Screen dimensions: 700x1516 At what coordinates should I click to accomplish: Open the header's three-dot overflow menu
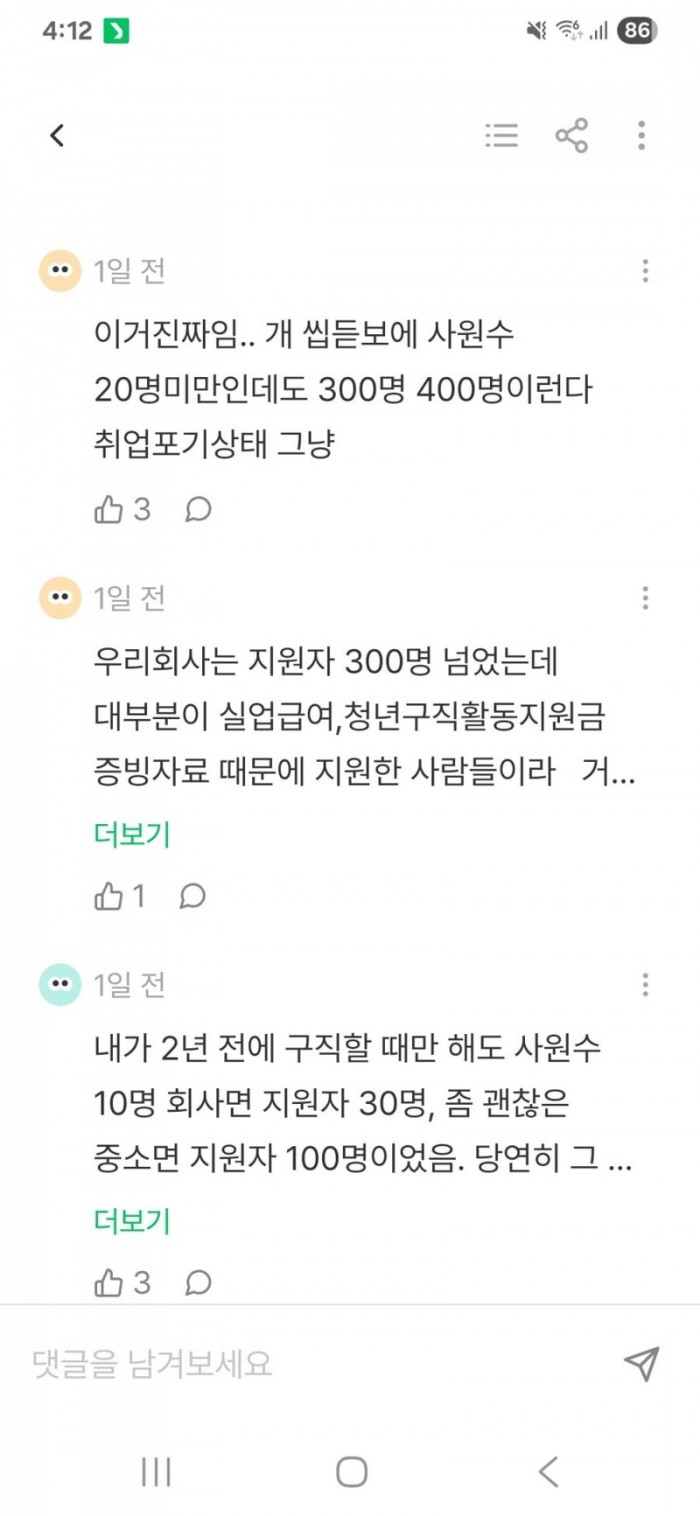point(641,136)
